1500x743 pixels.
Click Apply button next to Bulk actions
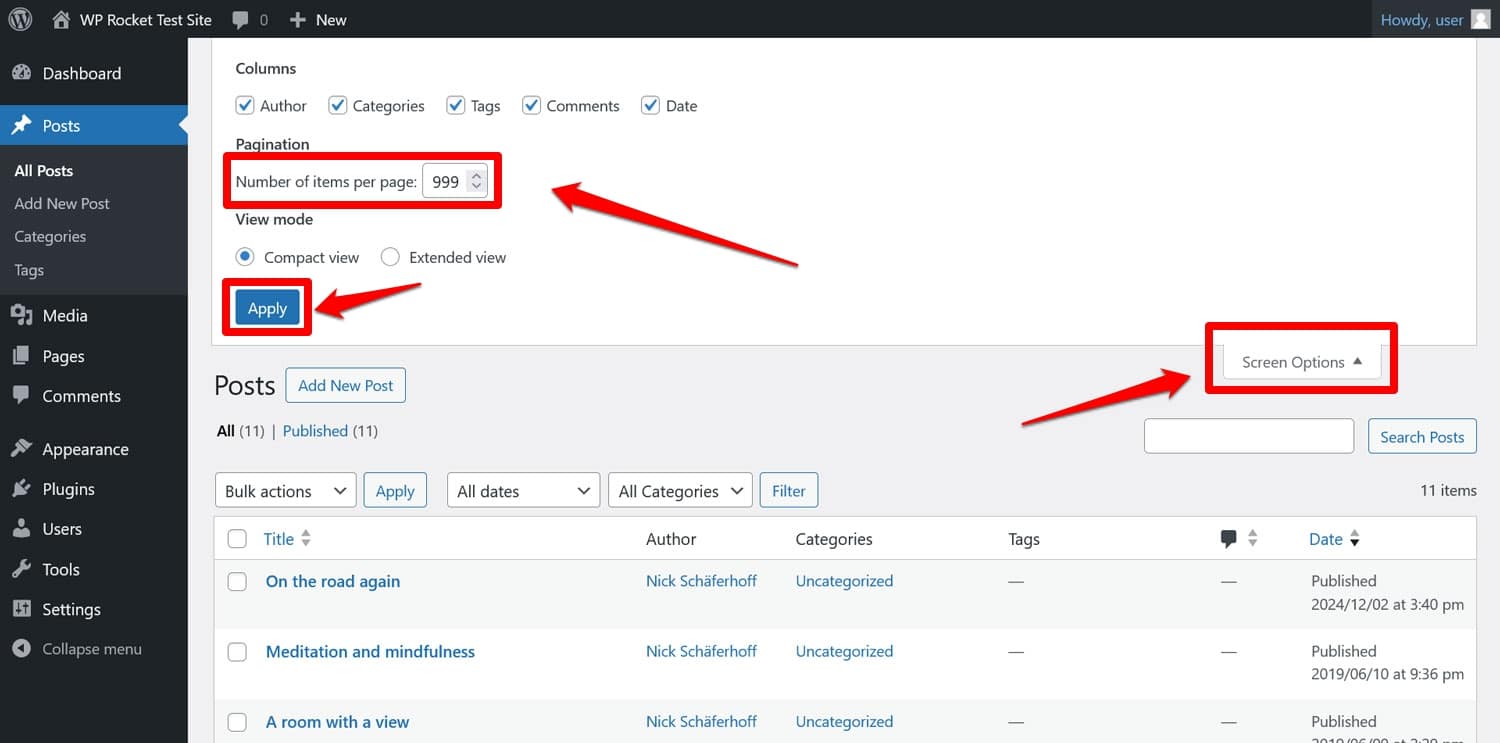point(395,491)
